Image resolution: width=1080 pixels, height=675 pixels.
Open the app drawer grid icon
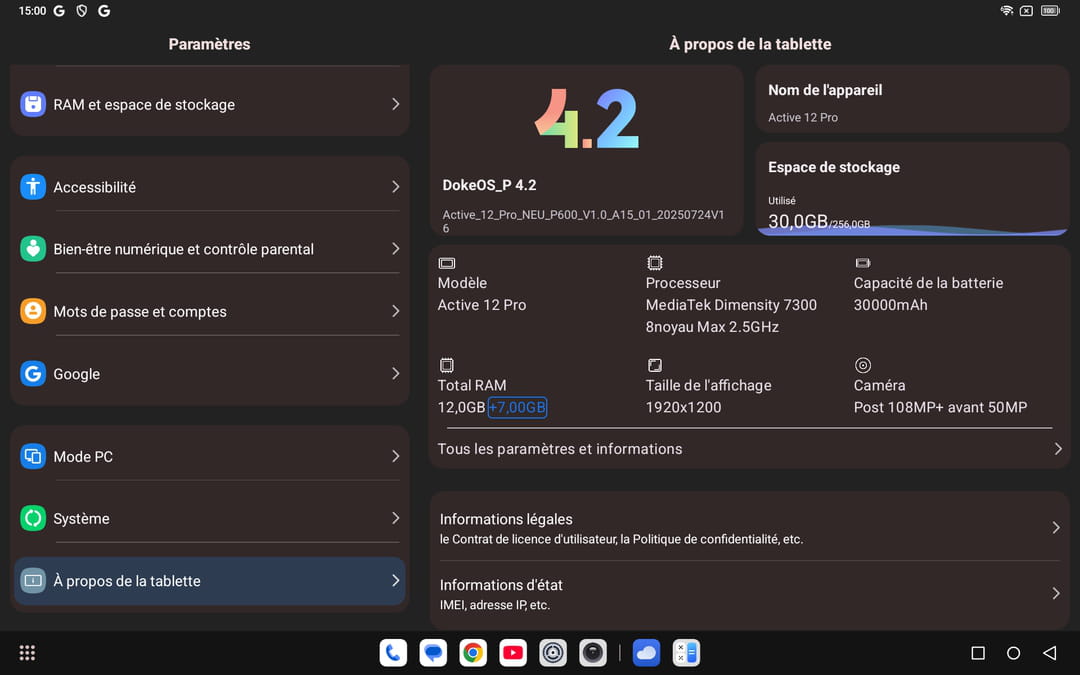(x=27, y=653)
